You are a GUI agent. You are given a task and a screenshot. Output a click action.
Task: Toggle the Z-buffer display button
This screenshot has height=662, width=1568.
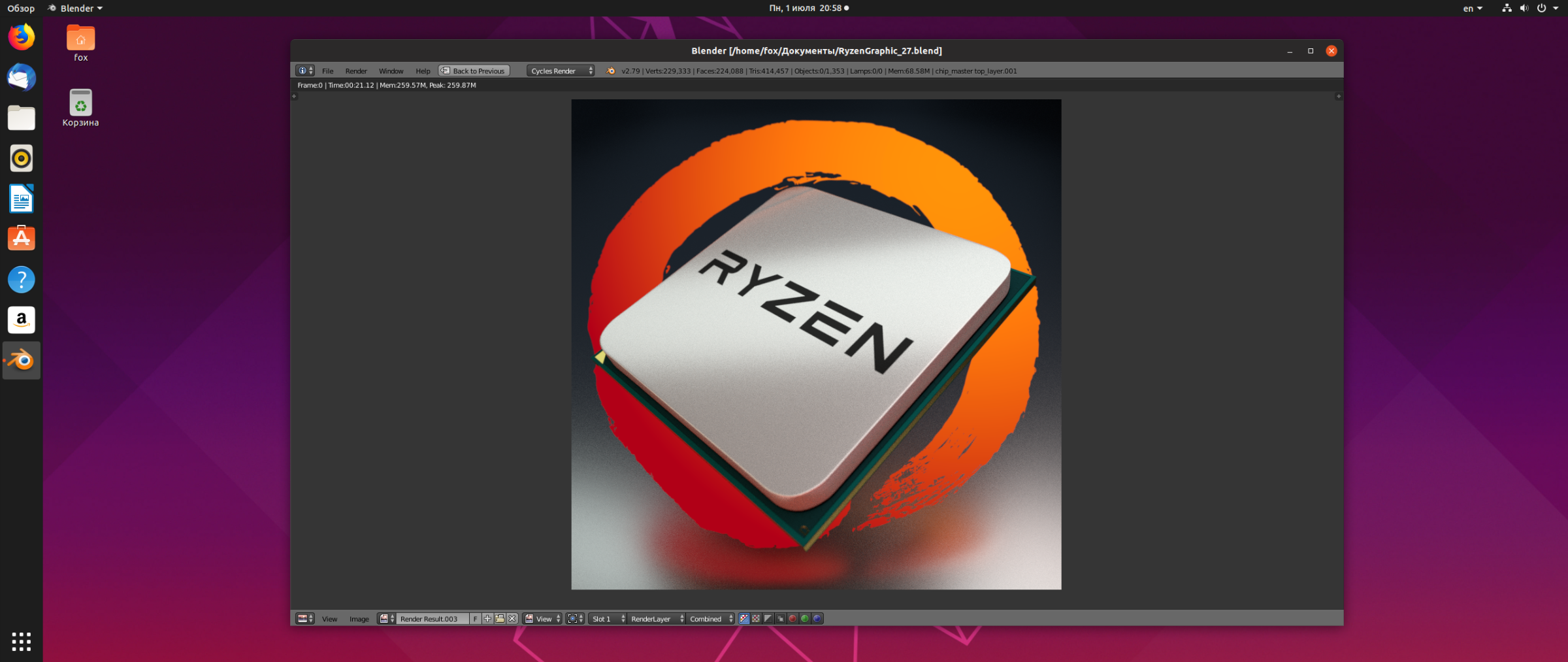pyautogui.click(x=780, y=619)
